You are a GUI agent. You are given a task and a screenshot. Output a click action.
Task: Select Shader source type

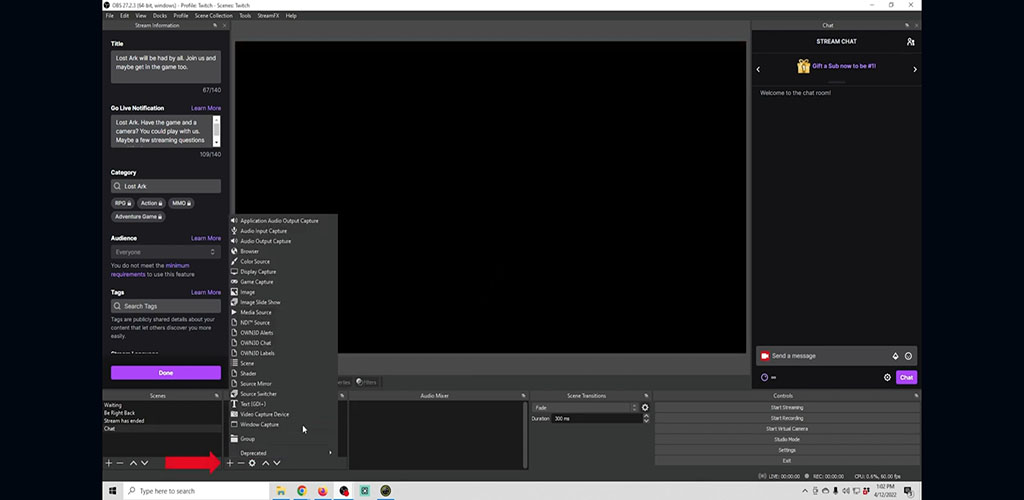(248, 373)
